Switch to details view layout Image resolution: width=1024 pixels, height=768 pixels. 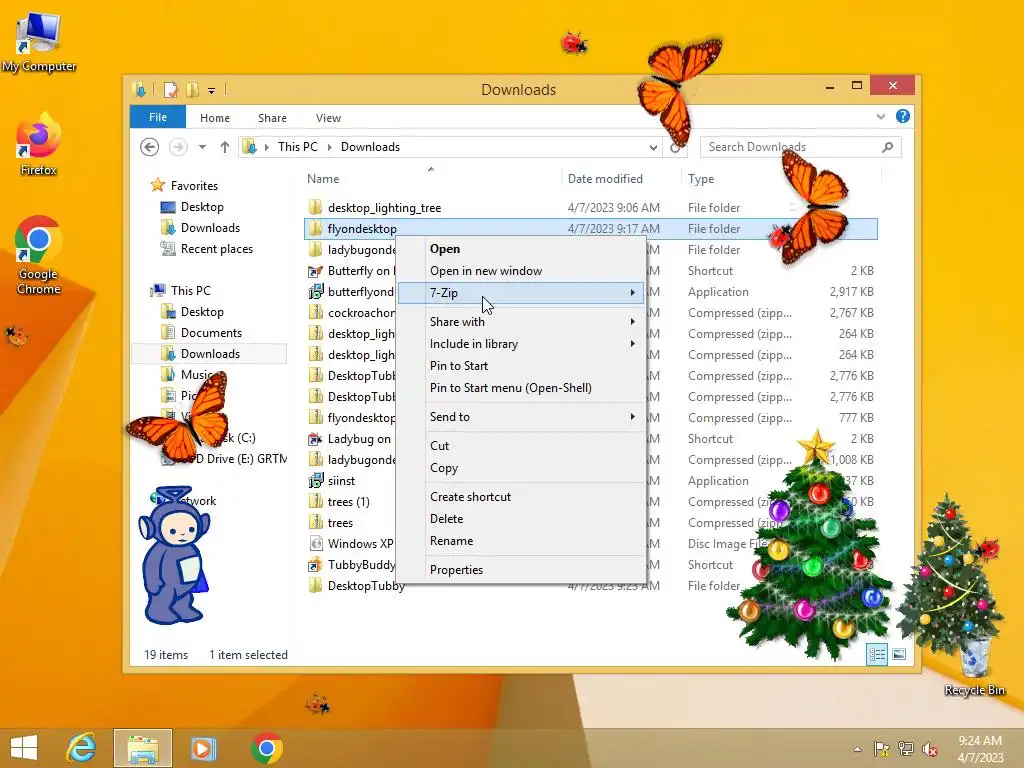click(876, 654)
